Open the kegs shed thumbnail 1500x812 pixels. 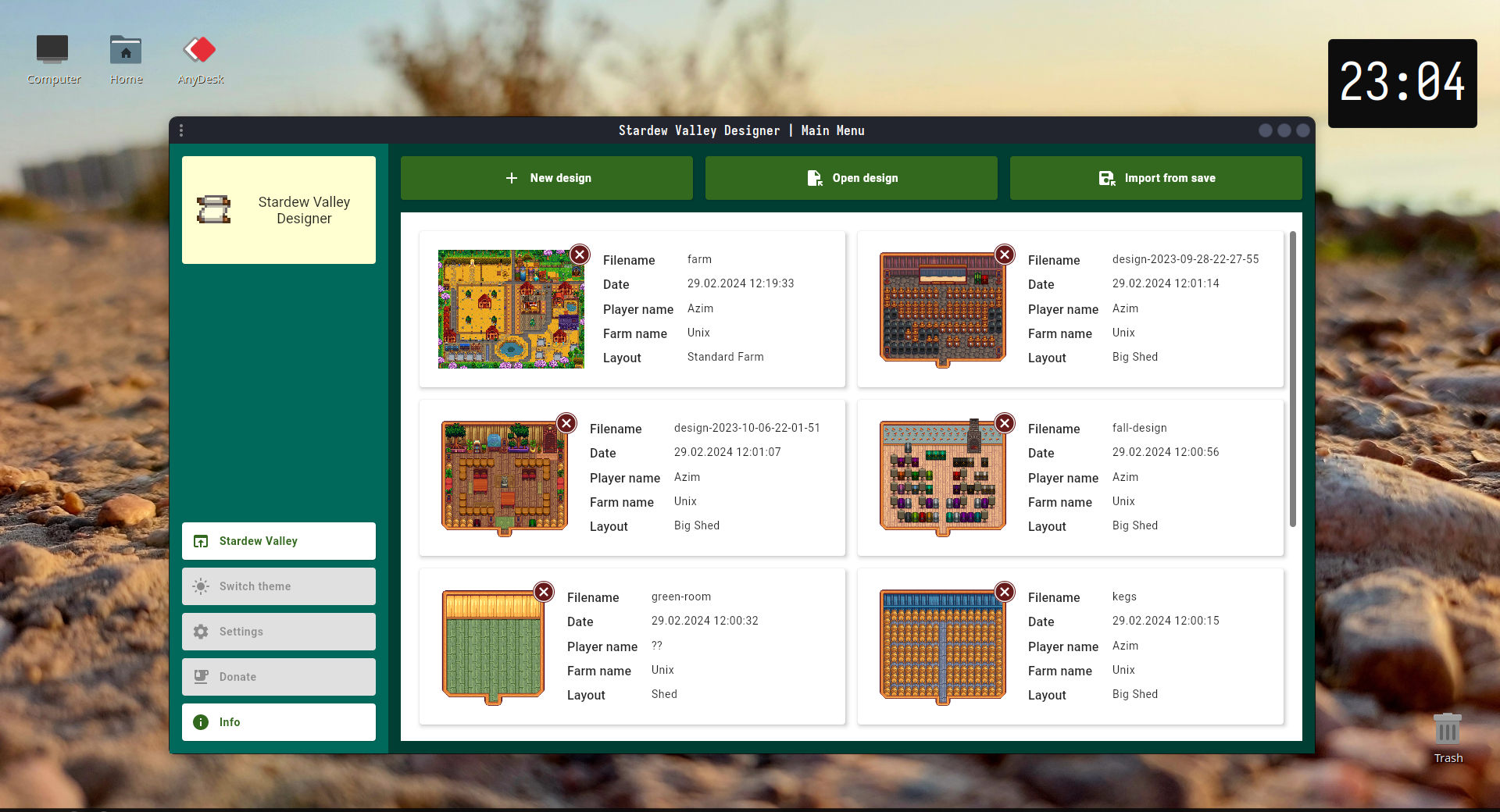(942, 646)
